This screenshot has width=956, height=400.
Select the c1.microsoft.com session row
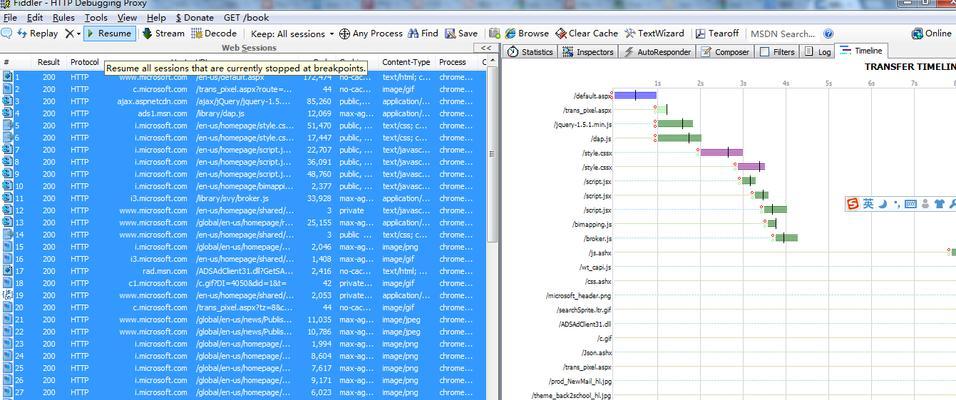coord(244,283)
